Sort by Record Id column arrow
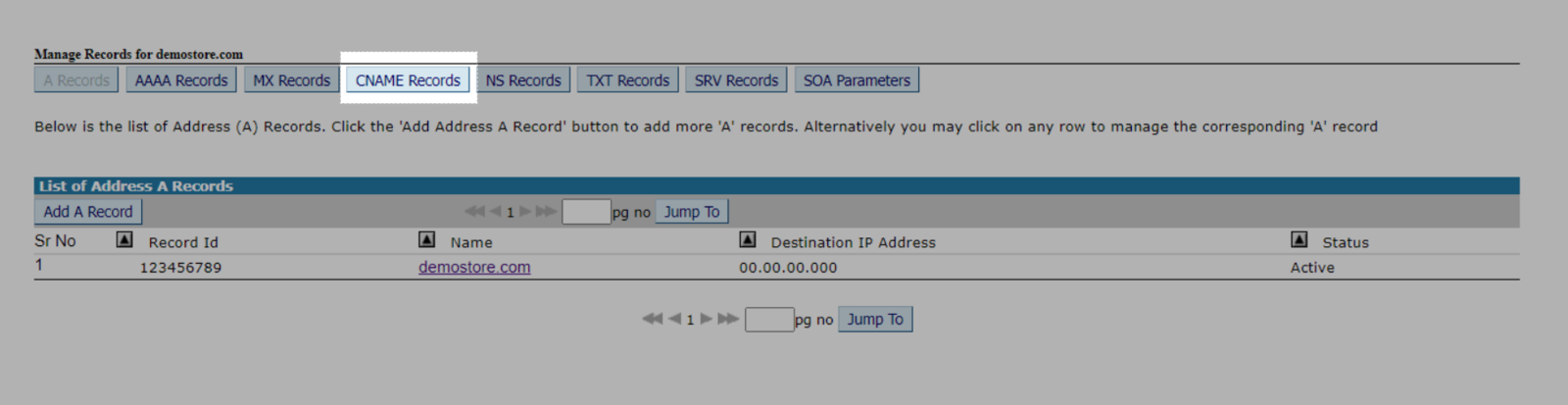Viewport: 1568px width, 405px height. point(124,239)
